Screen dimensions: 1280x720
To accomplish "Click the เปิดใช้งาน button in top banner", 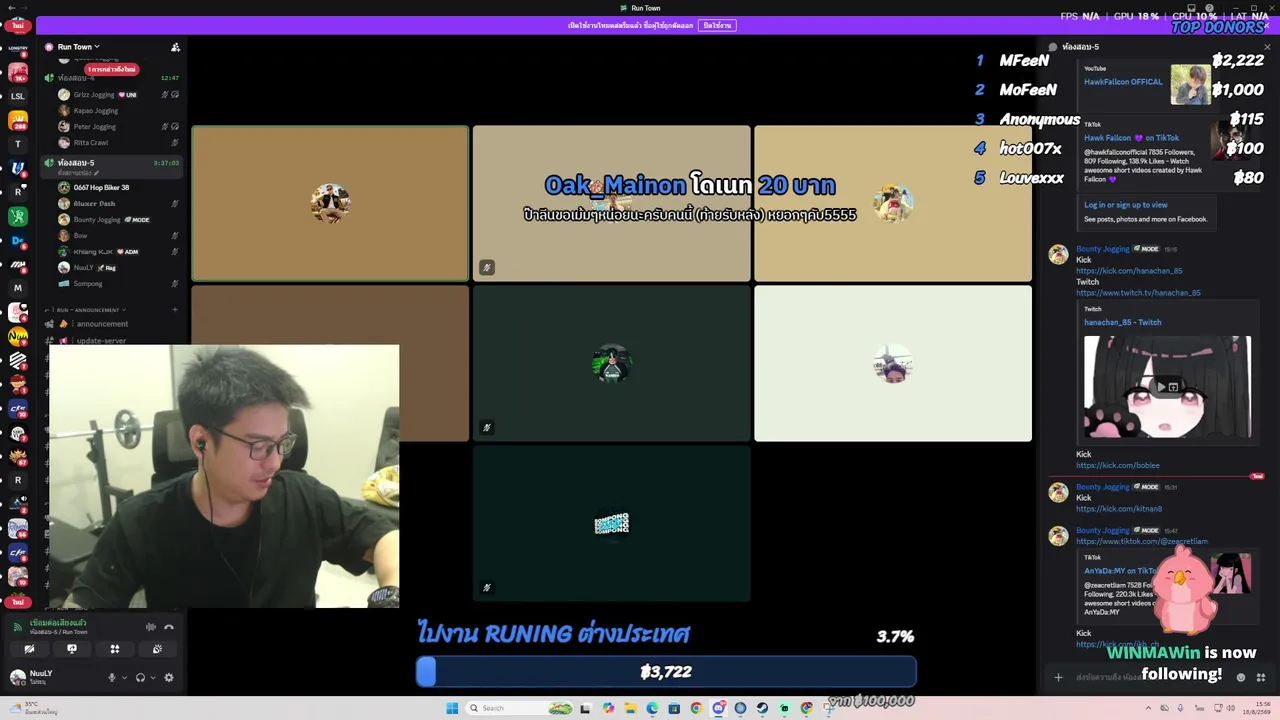I will [x=717, y=25].
